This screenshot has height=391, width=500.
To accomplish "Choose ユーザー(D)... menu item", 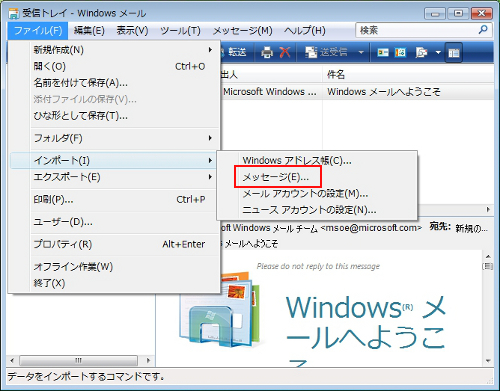I will (x=115, y=222).
